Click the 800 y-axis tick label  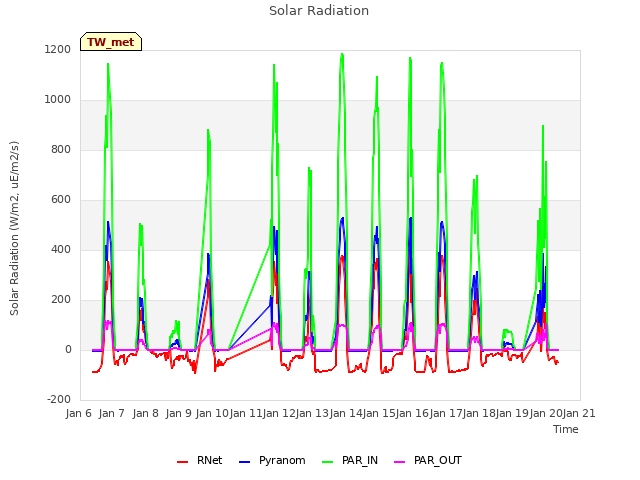(x=61, y=150)
